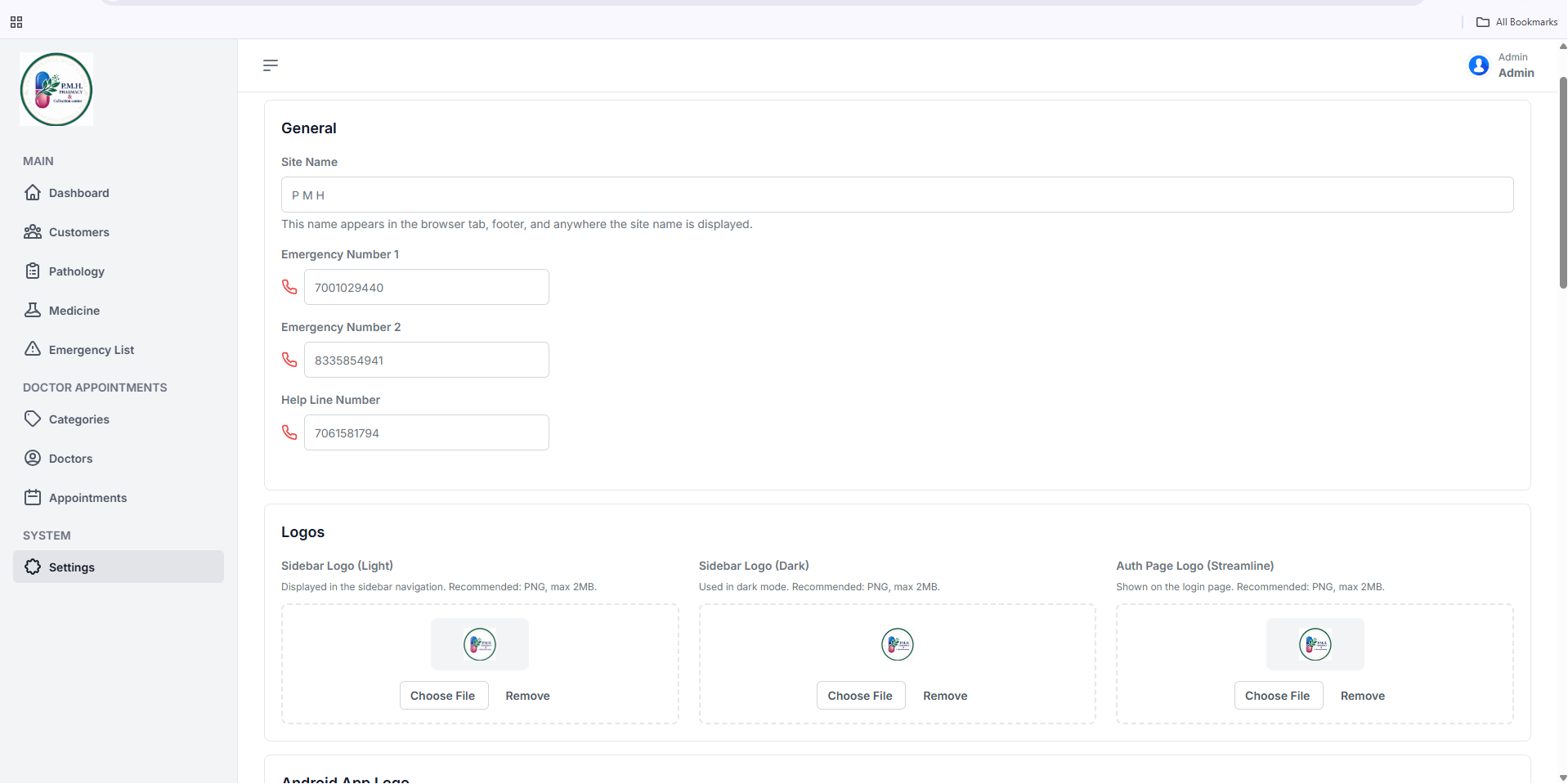This screenshot has width=1568, height=784.
Task: Click the Doctors person-circle icon
Action: (x=33, y=458)
